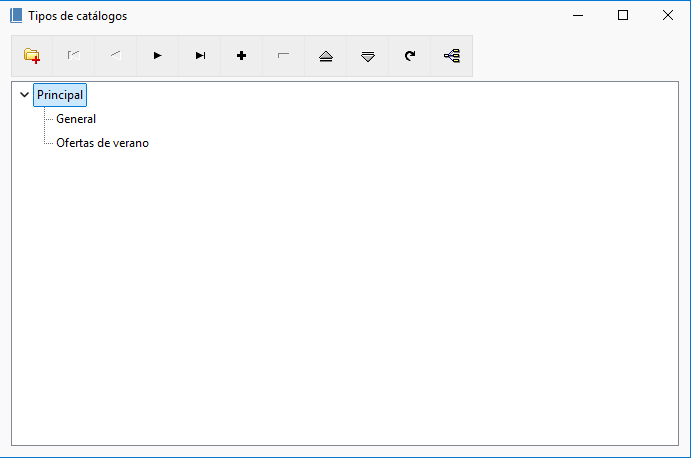
Task: Move item down with downward triangle icon
Action: (x=368, y=56)
